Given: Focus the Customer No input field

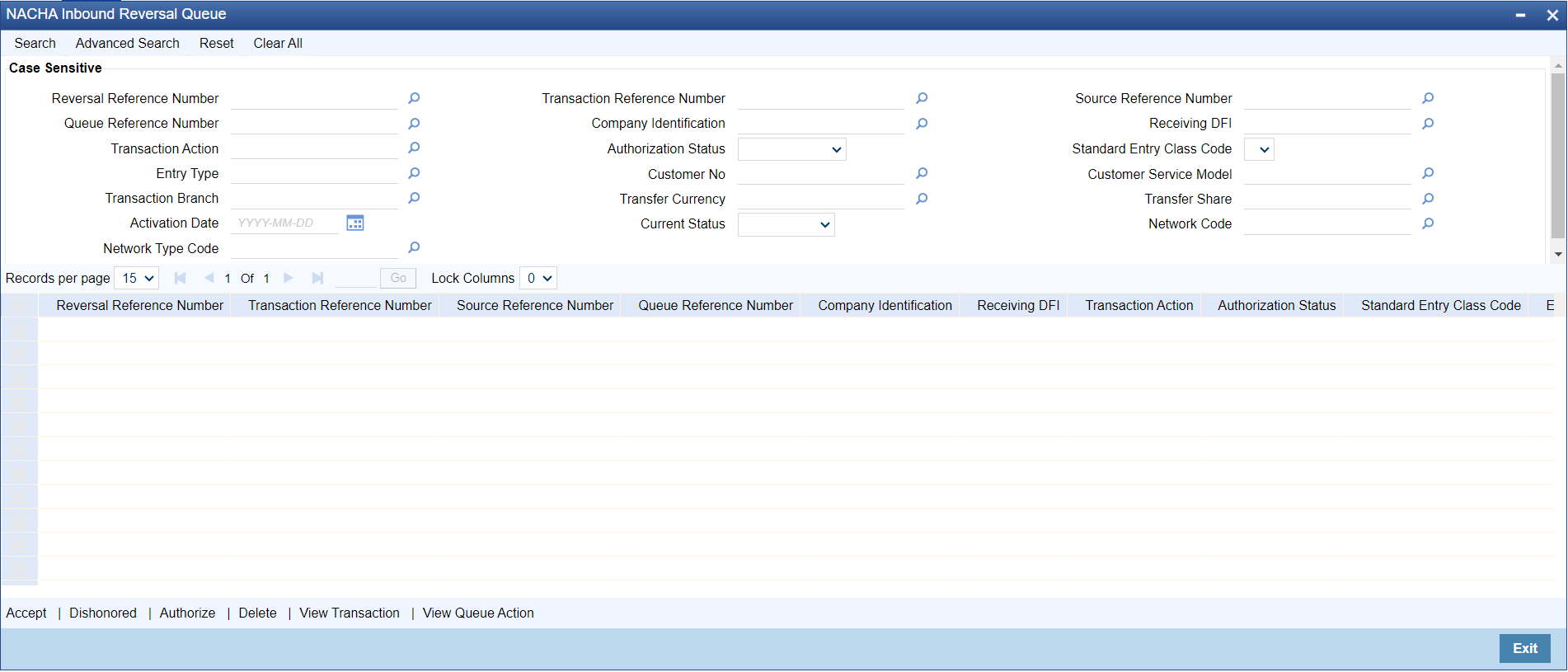Looking at the screenshot, I should (821, 174).
